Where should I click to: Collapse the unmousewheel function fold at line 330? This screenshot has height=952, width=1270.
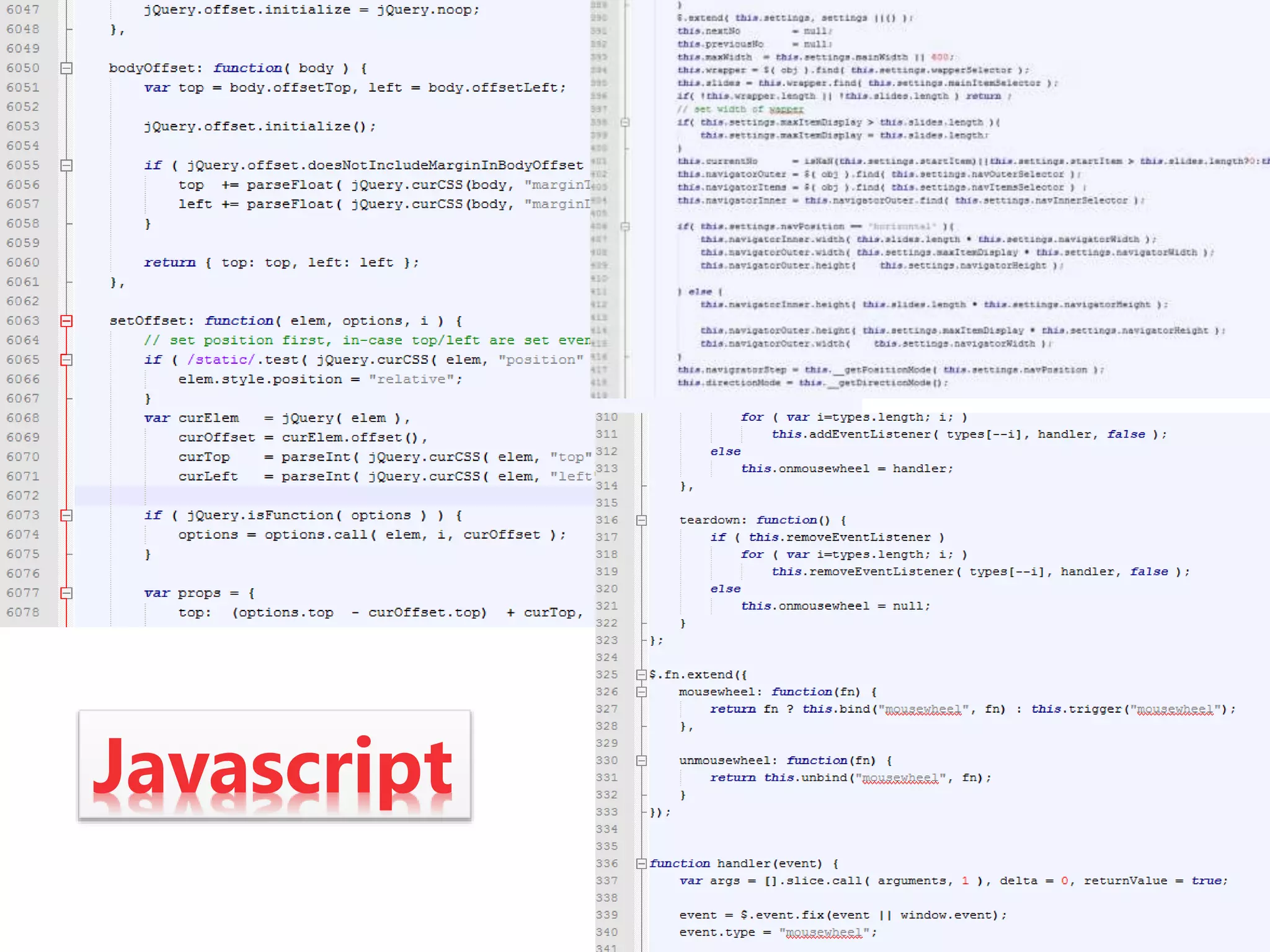point(642,761)
